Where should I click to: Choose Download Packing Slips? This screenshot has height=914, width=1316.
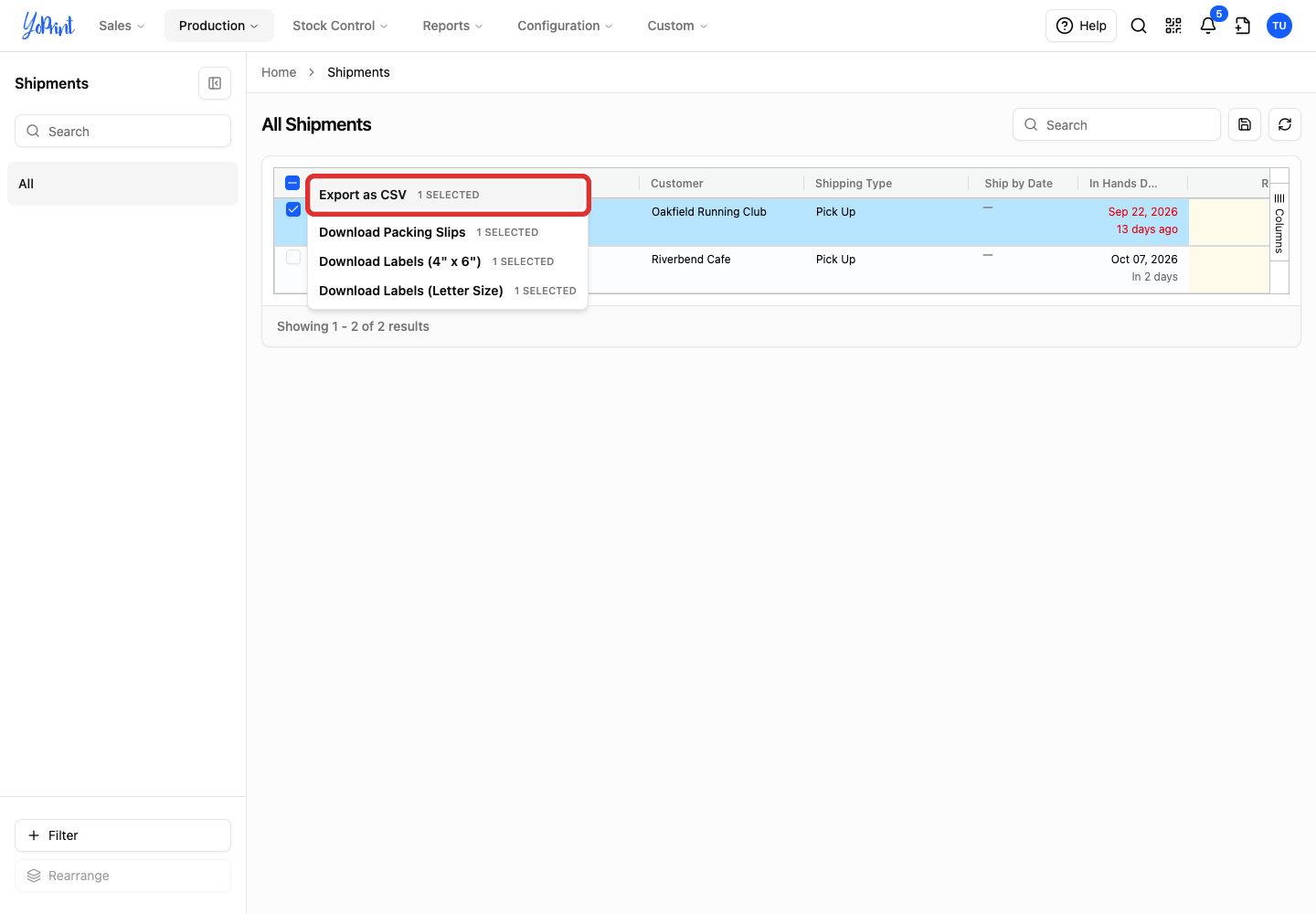[448, 232]
